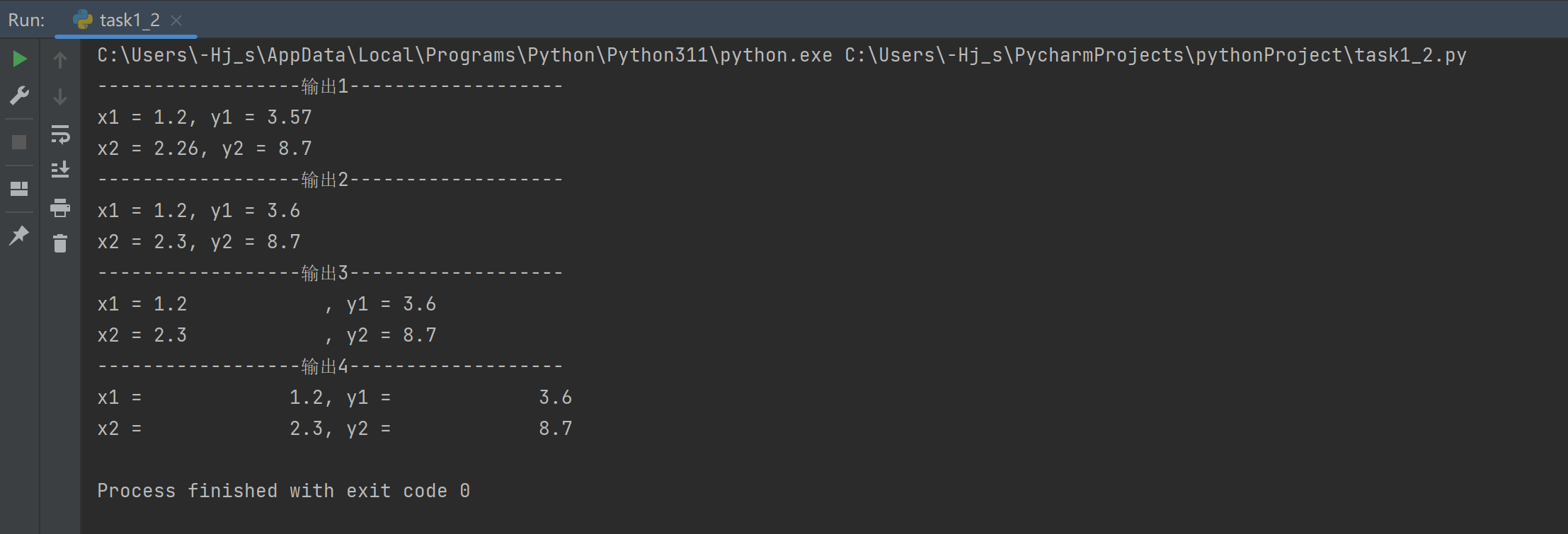Click the 输出1 separator line
This screenshot has height=534, width=1568.
(330, 86)
